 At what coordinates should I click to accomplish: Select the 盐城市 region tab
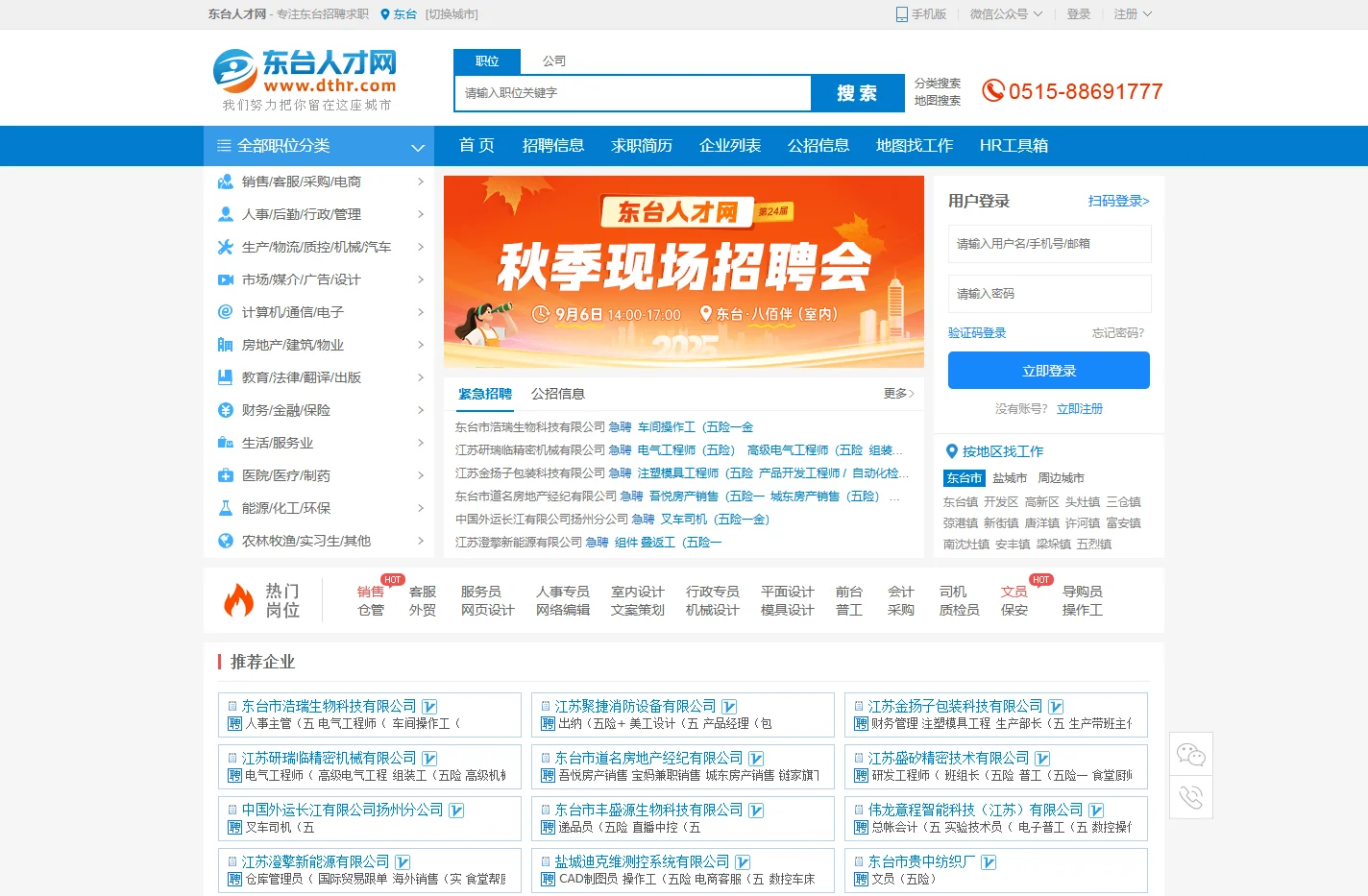coord(1010,478)
